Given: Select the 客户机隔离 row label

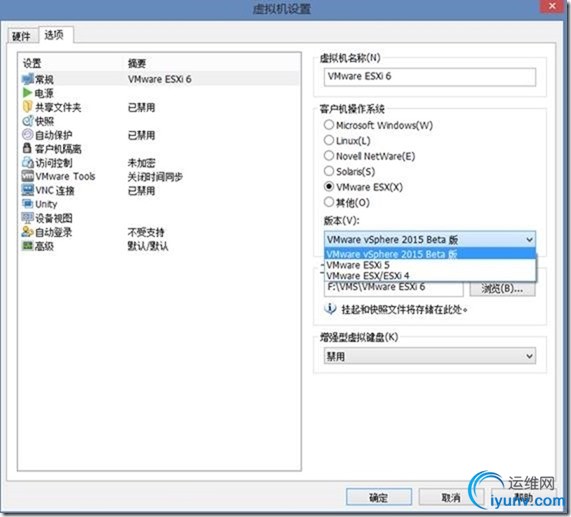Looking at the screenshot, I should (58, 149).
